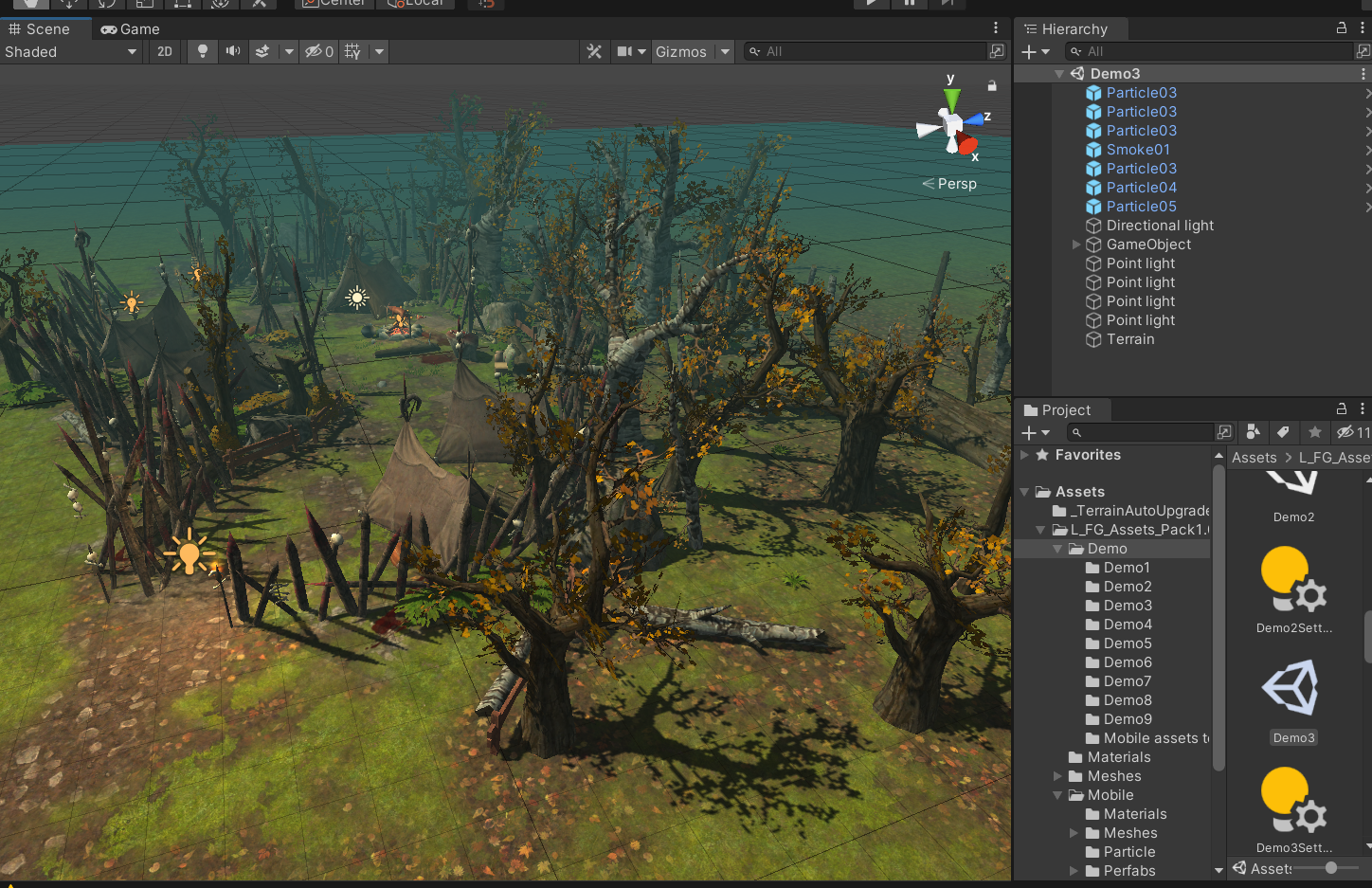
Task: Adjust the asset icon size slider
Action: (x=1327, y=867)
